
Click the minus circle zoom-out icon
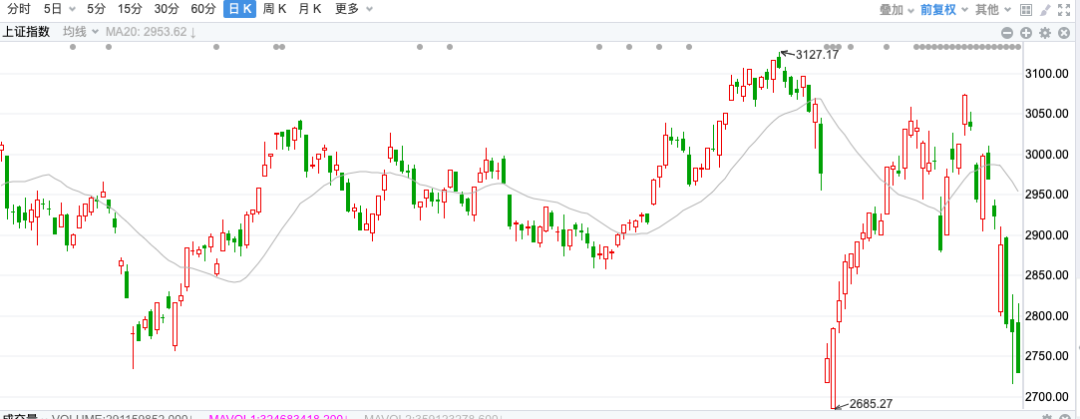coord(1007,32)
